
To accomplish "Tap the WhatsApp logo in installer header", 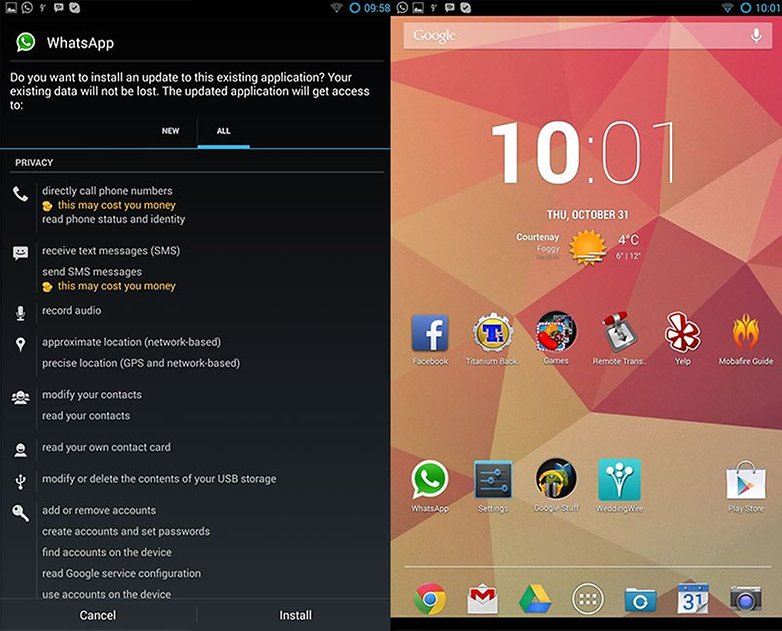I will pos(25,42).
